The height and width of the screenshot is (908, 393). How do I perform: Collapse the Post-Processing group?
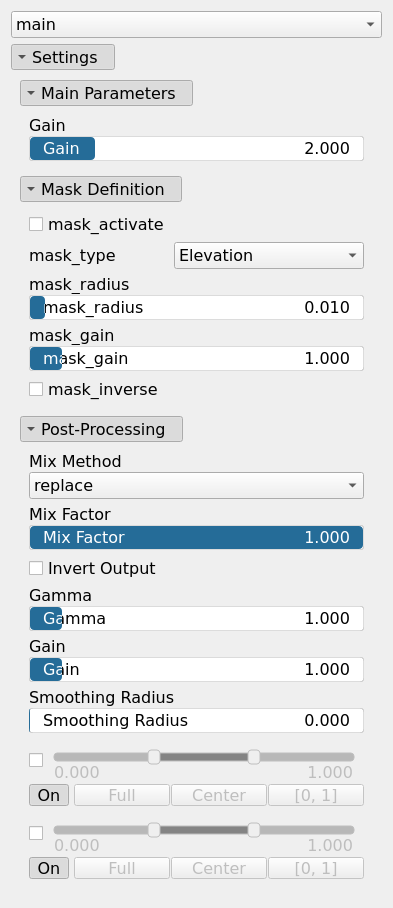pyautogui.click(x=101, y=429)
